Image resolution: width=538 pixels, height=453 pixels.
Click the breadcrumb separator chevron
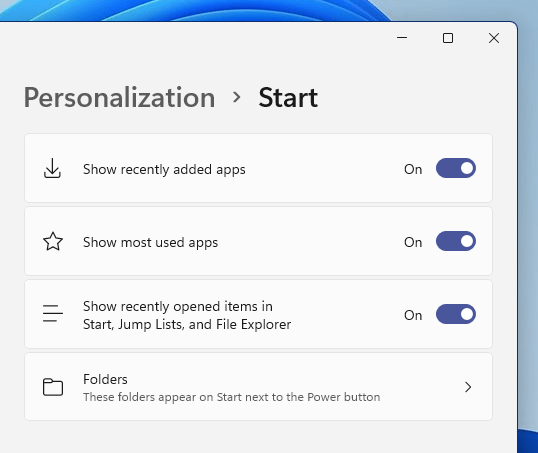(236, 97)
